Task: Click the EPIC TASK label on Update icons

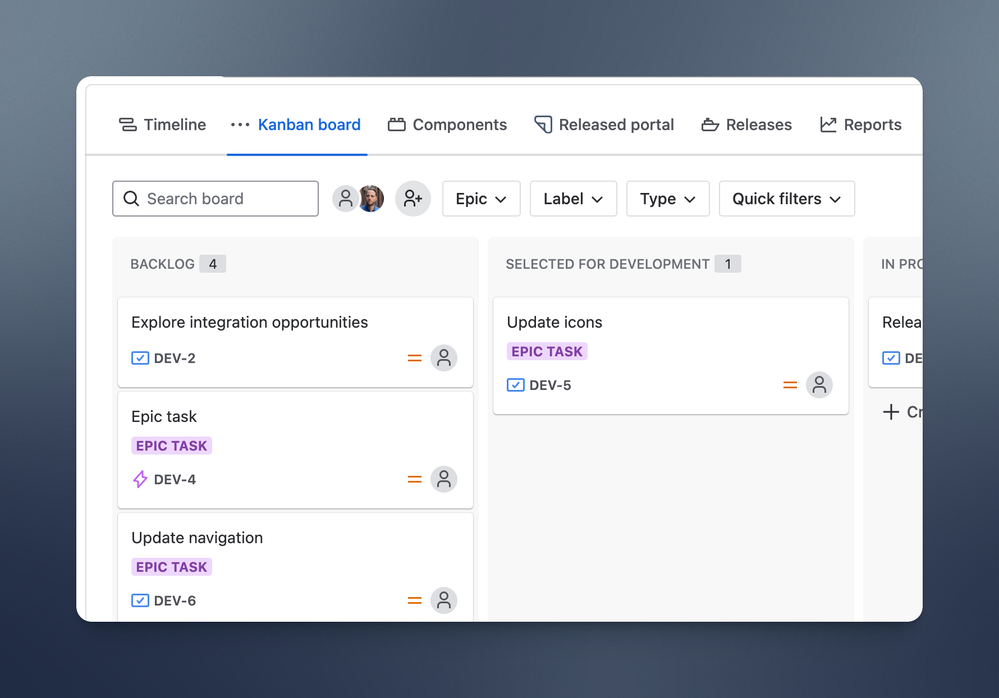Action: 547,352
